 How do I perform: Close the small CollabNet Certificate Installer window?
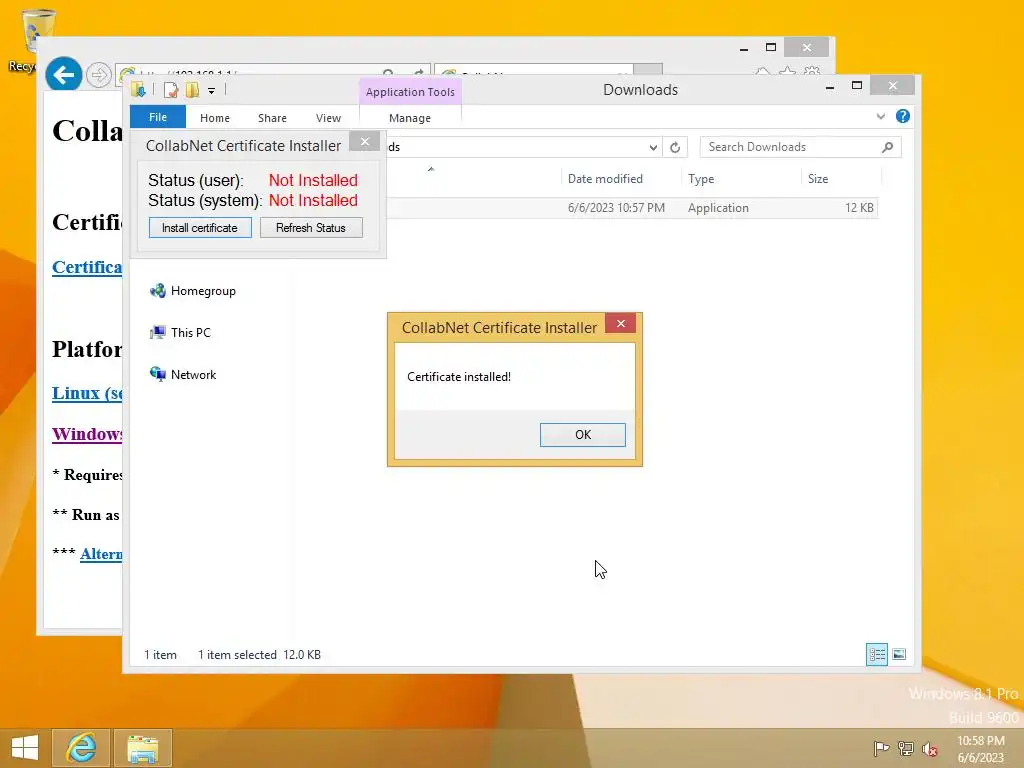pos(364,141)
